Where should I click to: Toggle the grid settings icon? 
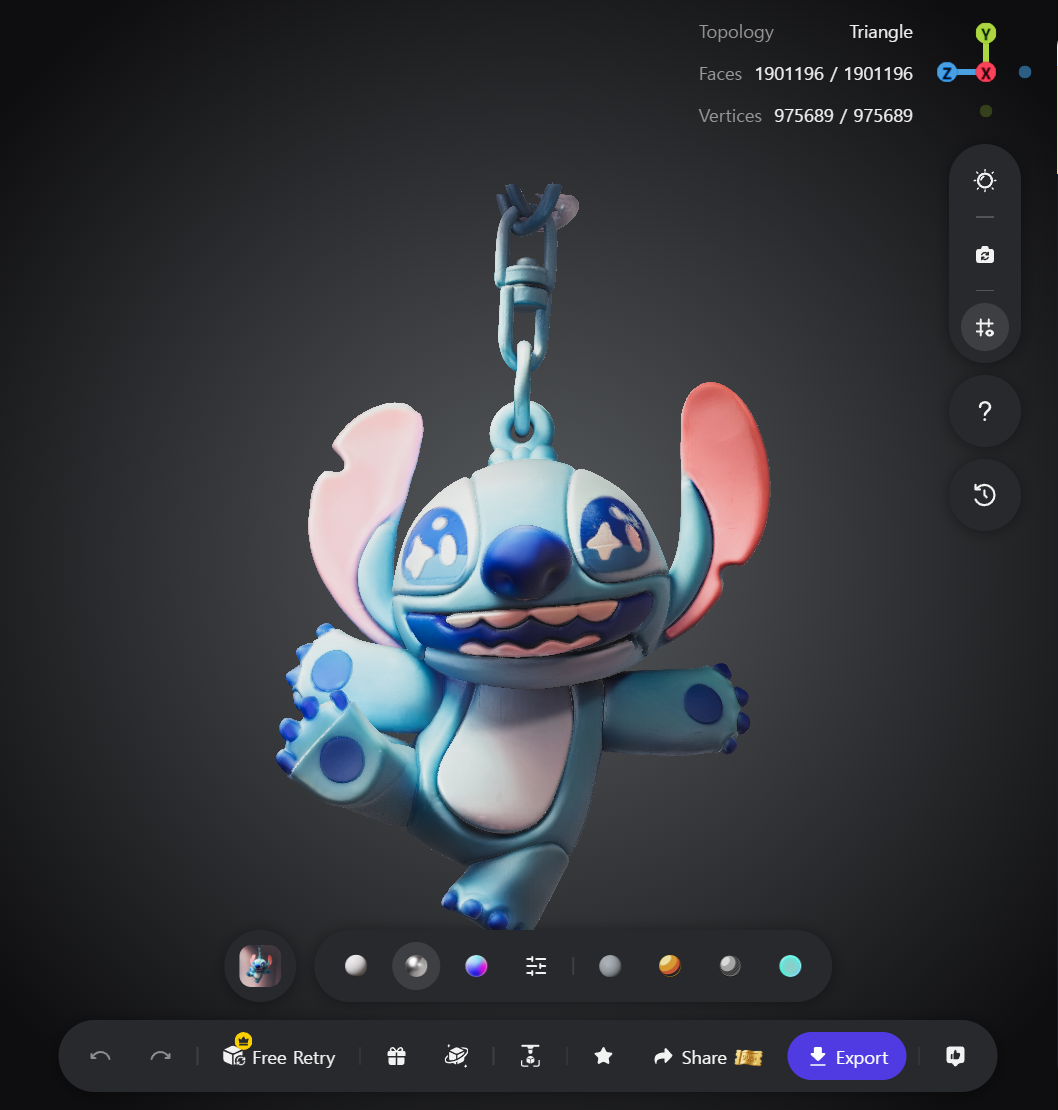[984, 327]
